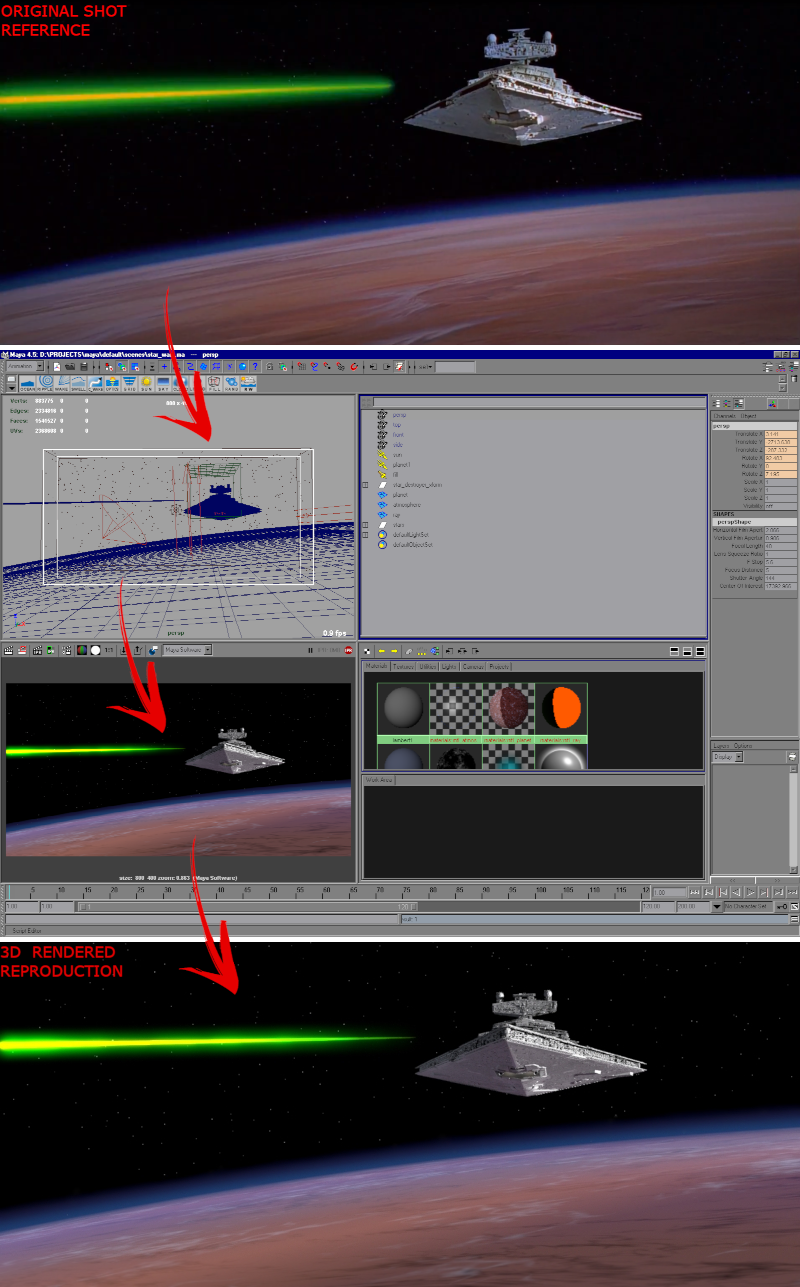
Task: Expand defaultLightSet in the Outliner
Action: coord(366,534)
